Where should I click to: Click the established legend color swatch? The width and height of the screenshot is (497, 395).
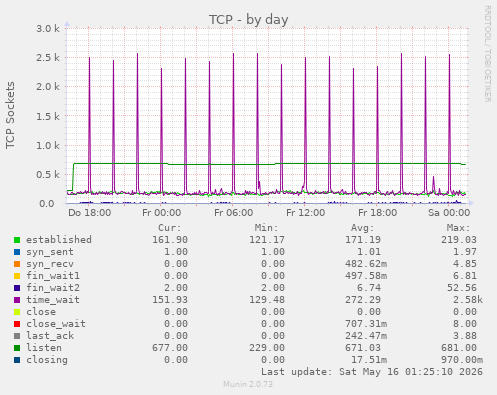[17, 240]
